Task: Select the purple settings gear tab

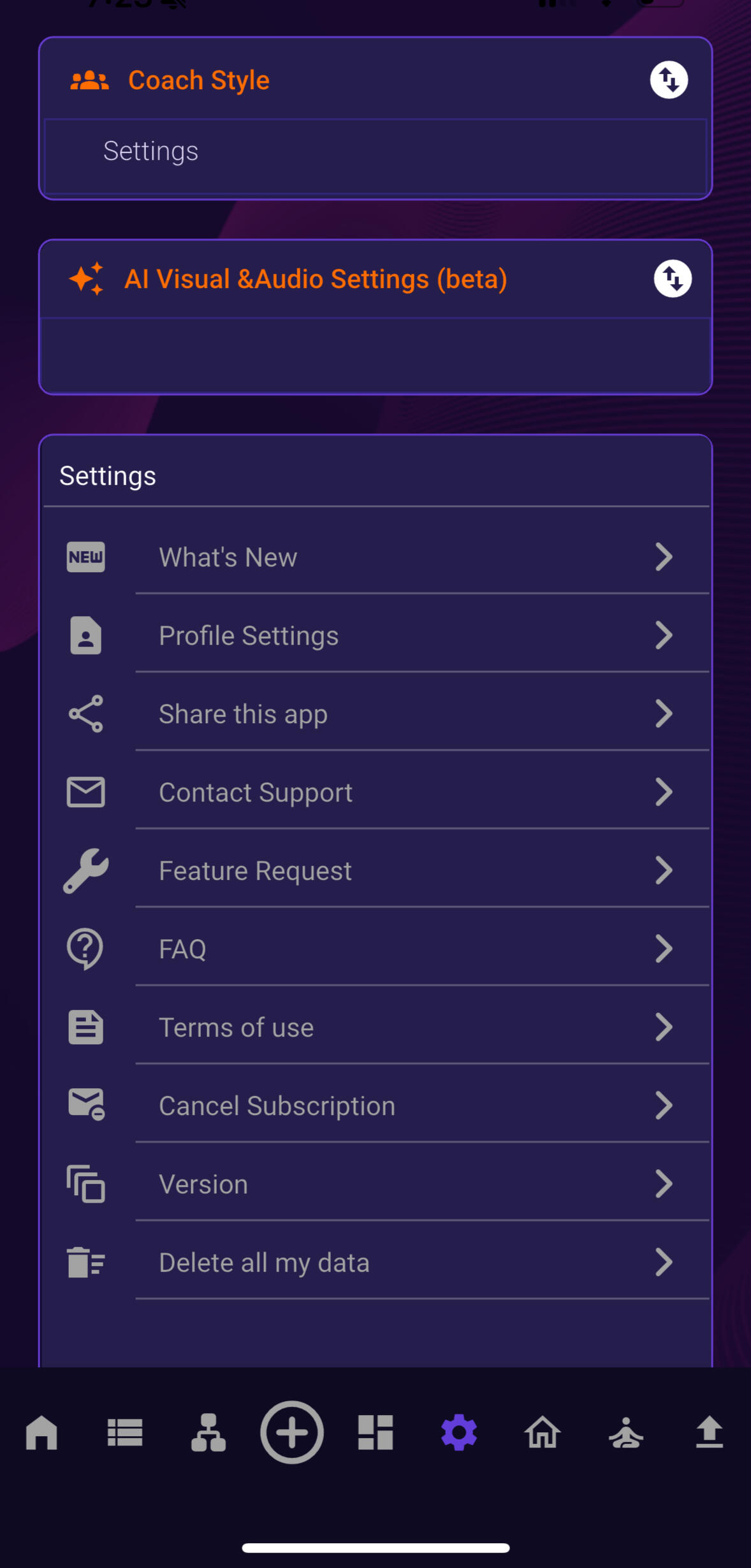Action: (x=459, y=1433)
